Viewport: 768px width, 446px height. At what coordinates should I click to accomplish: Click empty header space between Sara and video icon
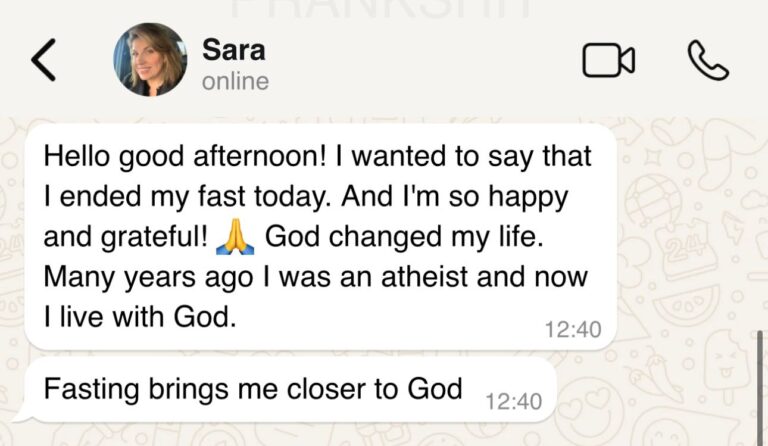[x=420, y=61]
